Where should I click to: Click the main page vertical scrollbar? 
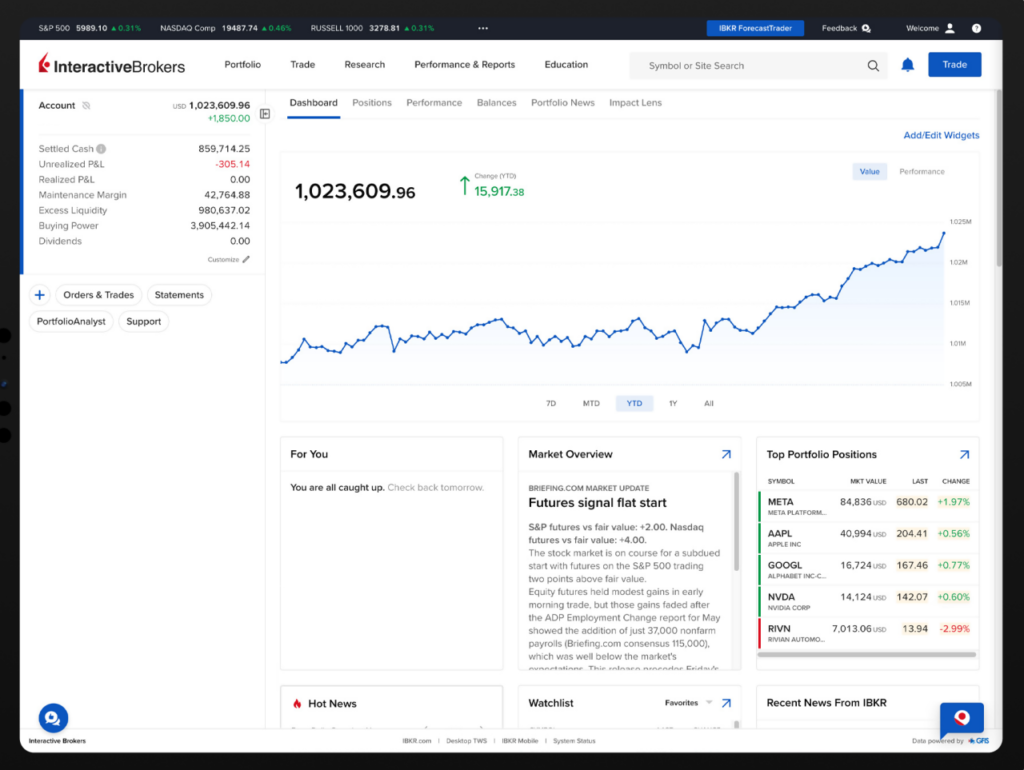tap(999, 178)
